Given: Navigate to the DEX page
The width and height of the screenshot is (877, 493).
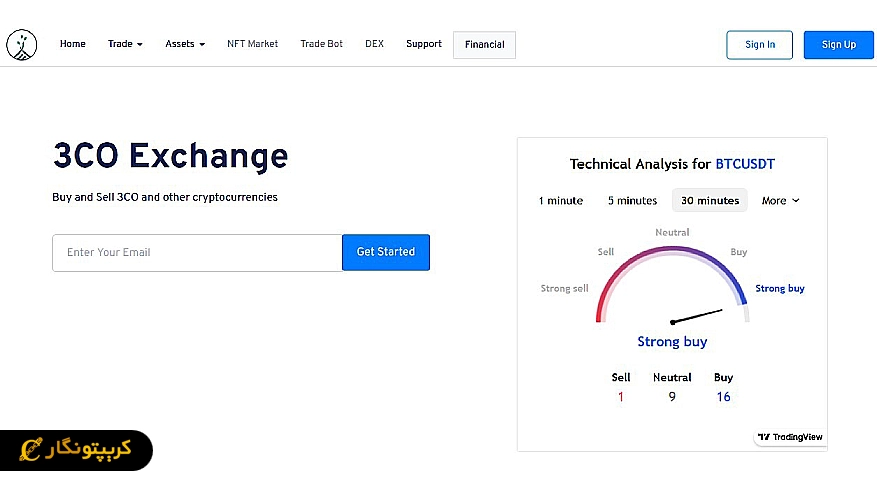Looking at the screenshot, I should (x=374, y=44).
